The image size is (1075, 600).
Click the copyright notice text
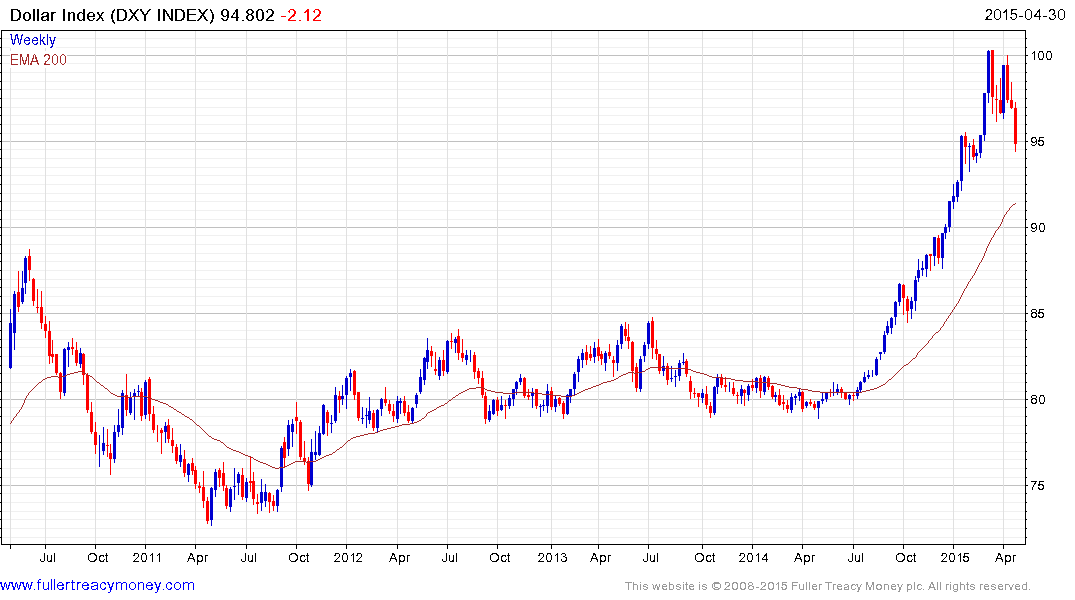[828, 586]
